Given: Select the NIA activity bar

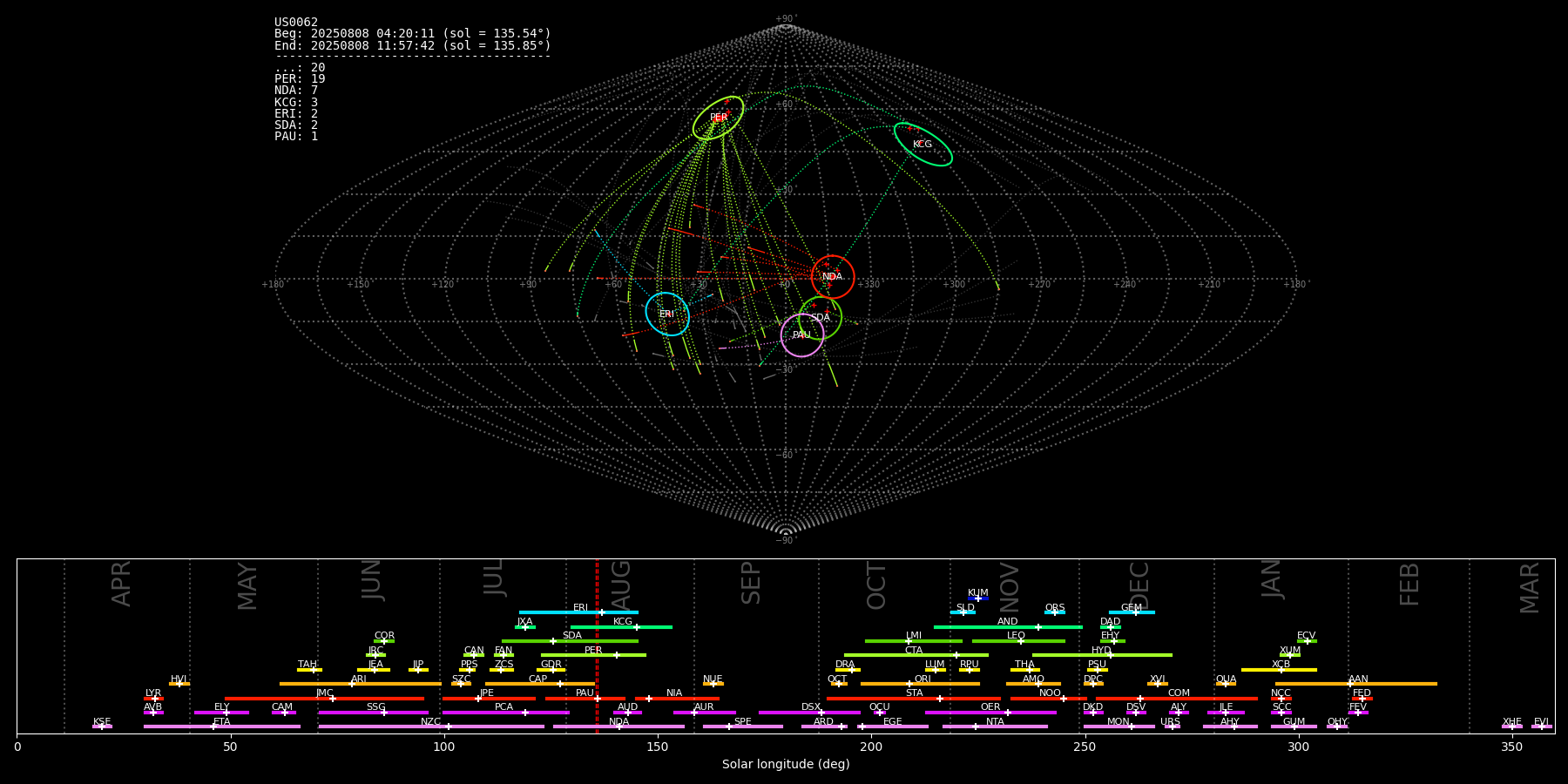Looking at the screenshot, I should [677, 699].
